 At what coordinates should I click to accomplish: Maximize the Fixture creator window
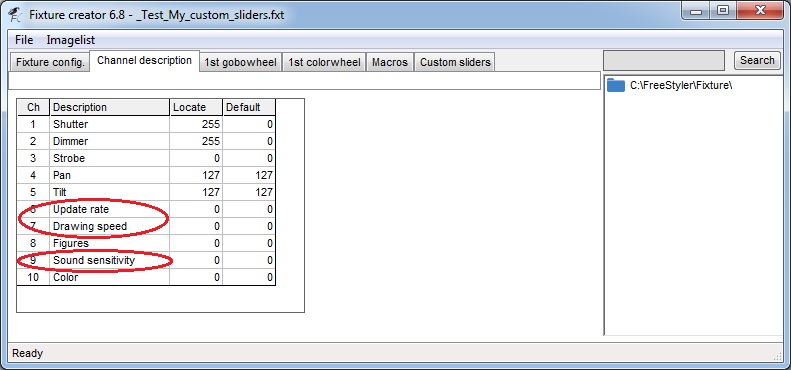click(723, 11)
